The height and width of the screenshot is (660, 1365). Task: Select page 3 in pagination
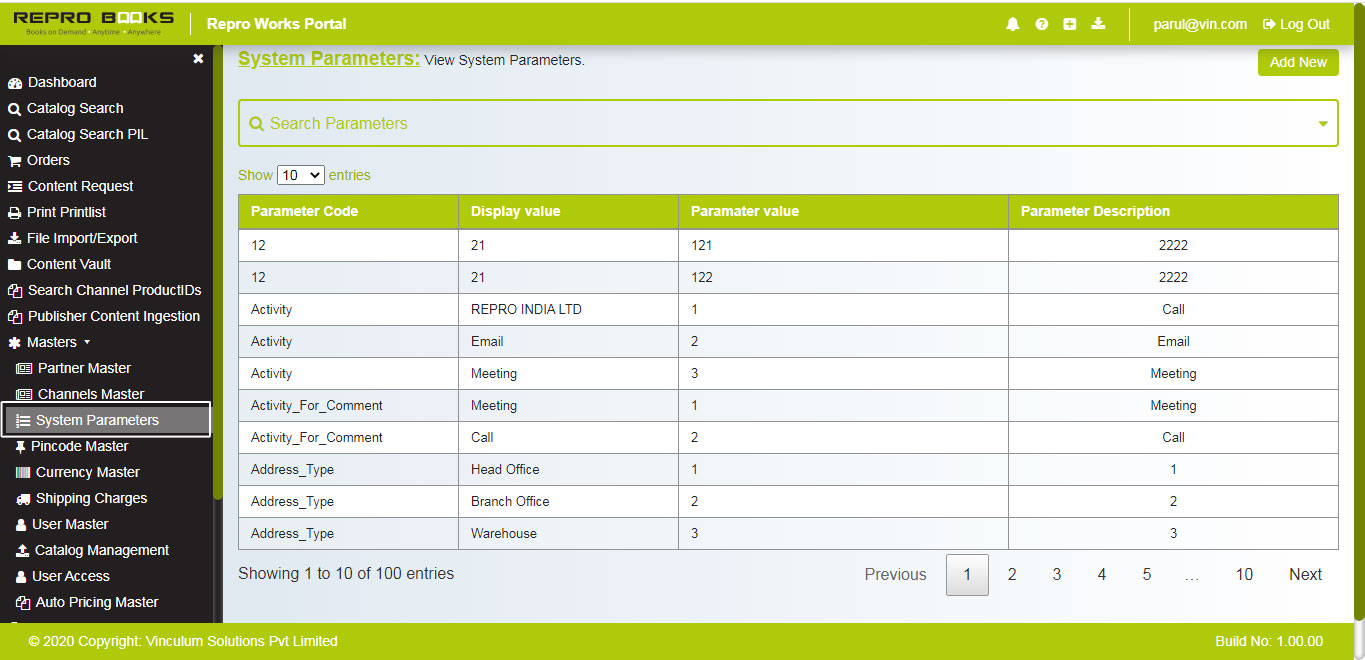pos(1056,574)
